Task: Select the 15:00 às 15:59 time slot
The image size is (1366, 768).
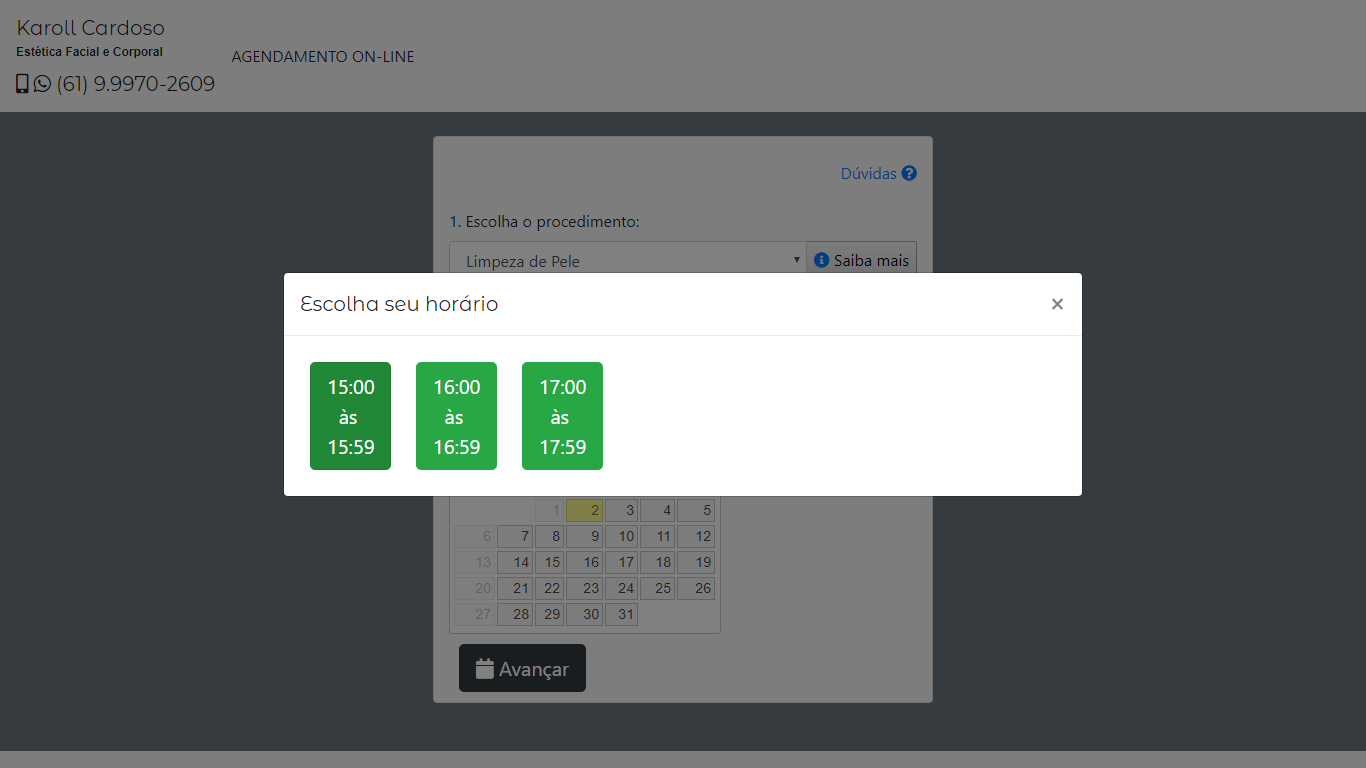Action: [x=350, y=416]
